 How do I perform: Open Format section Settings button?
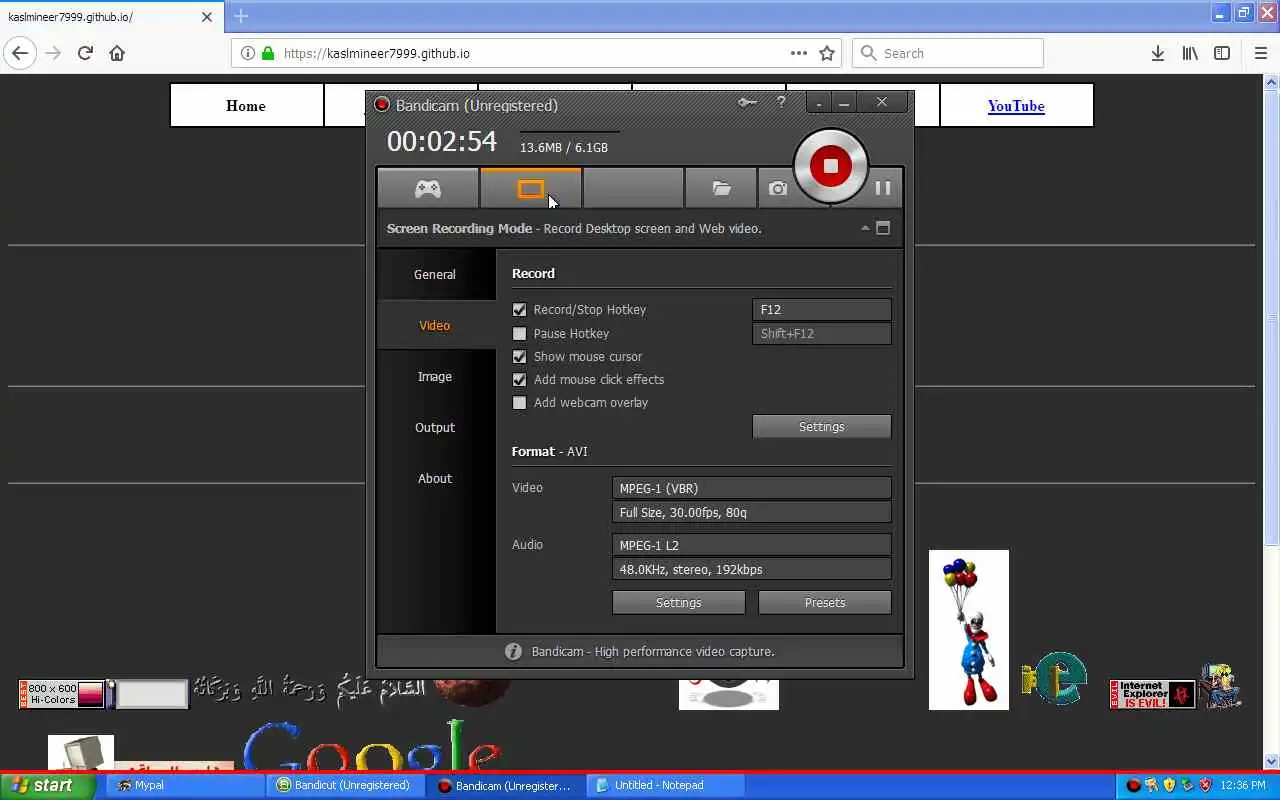[x=678, y=603]
